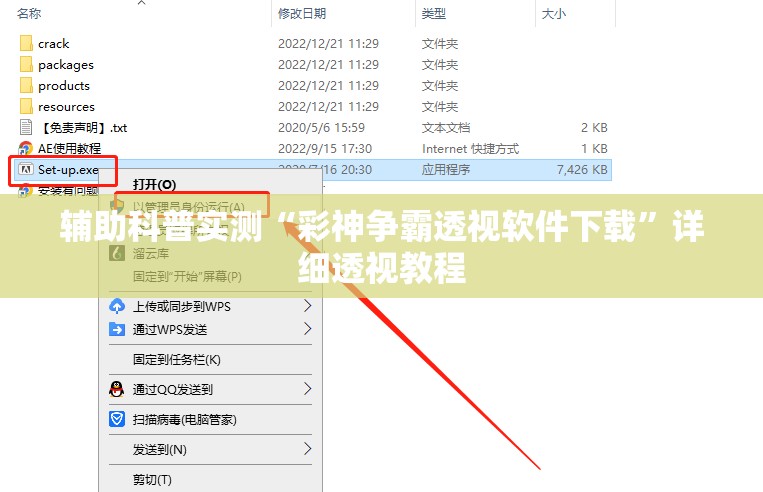Select the crack folder icon

click(x=26, y=43)
